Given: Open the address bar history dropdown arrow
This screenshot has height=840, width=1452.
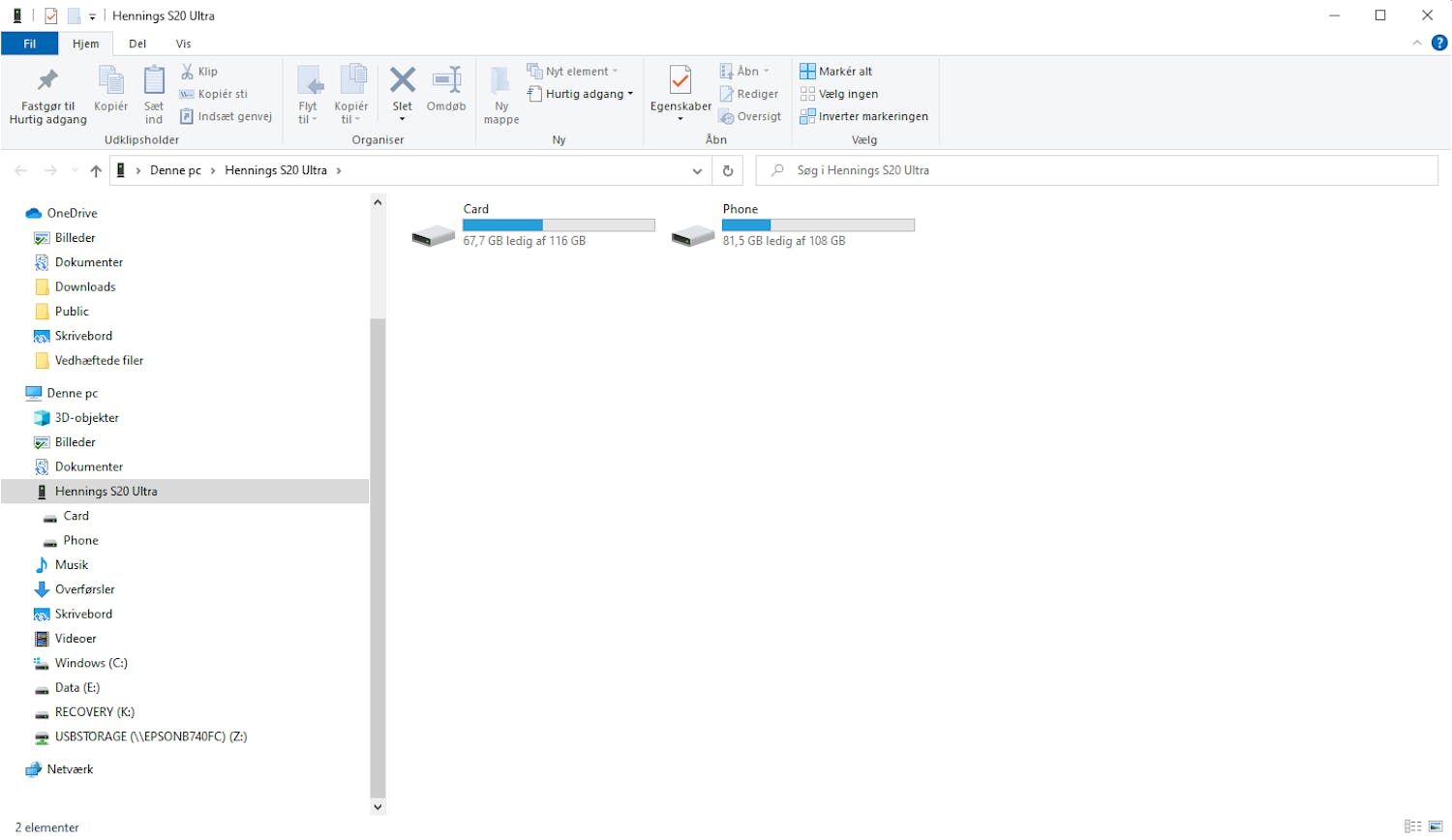Looking at the screenshot, I should click(x=697, y=171).
